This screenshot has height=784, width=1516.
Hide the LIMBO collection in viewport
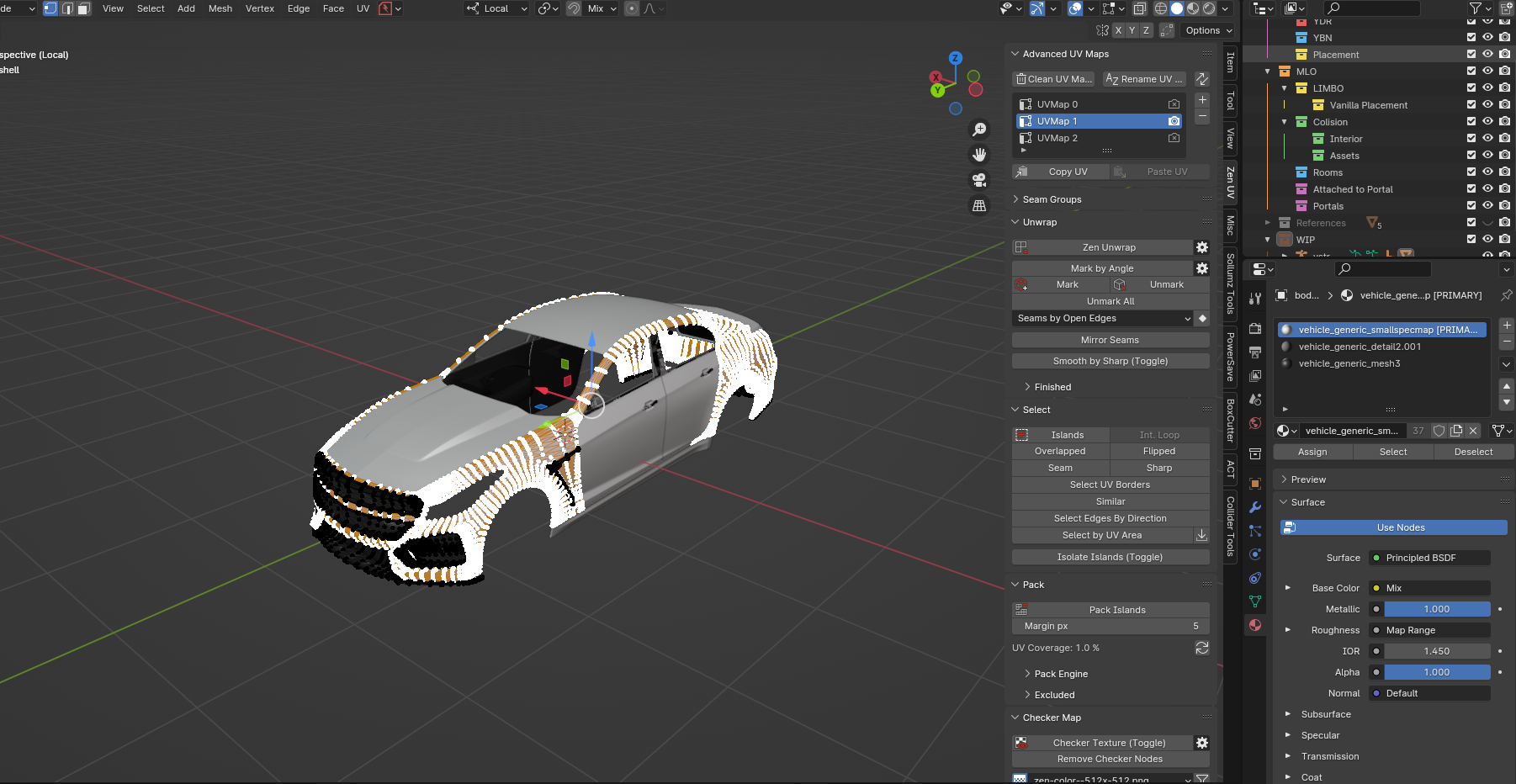[x=1487, y=88]
